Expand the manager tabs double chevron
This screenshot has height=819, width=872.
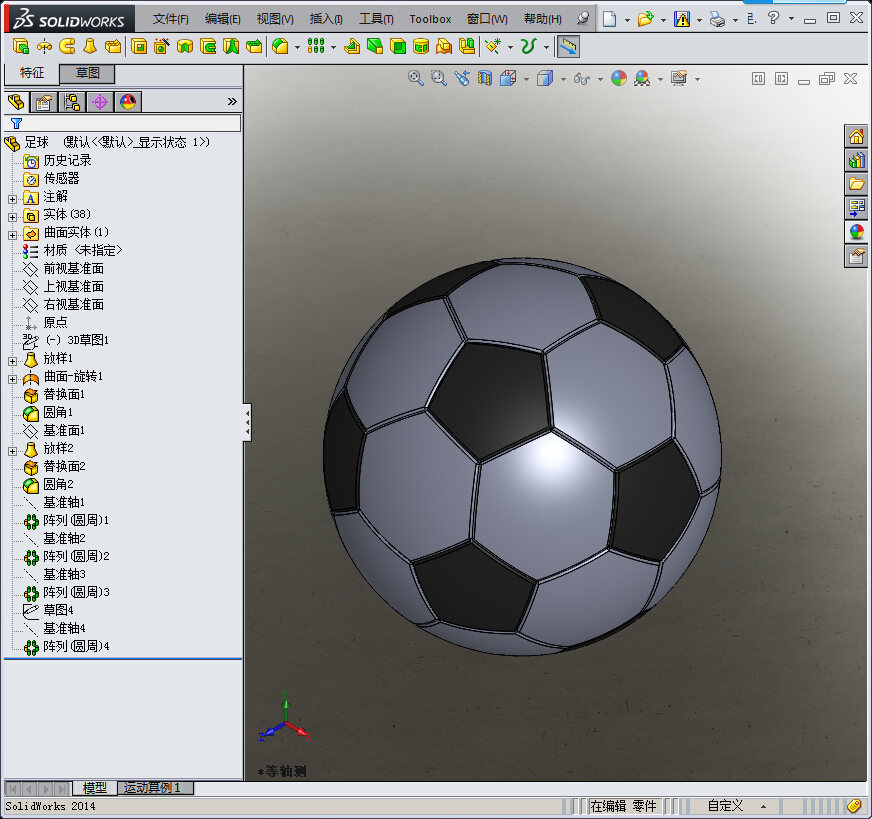232,102
